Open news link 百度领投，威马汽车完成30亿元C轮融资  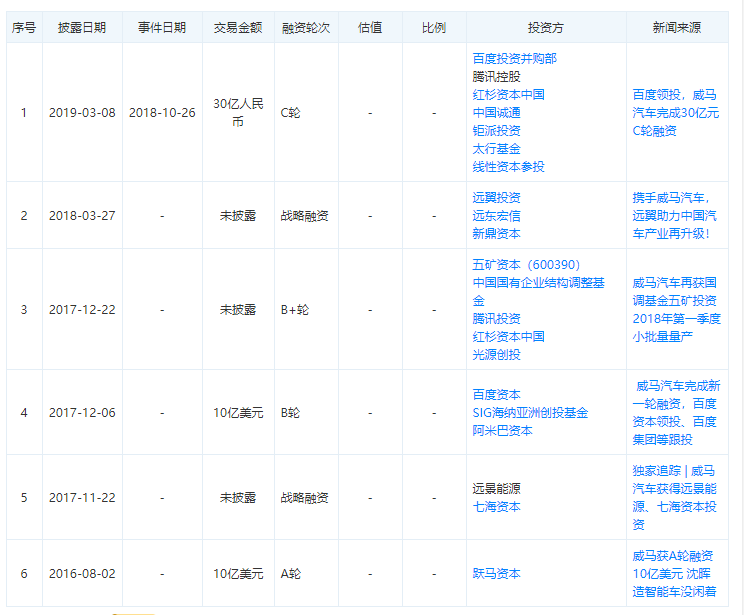click(x=676, y=112)
